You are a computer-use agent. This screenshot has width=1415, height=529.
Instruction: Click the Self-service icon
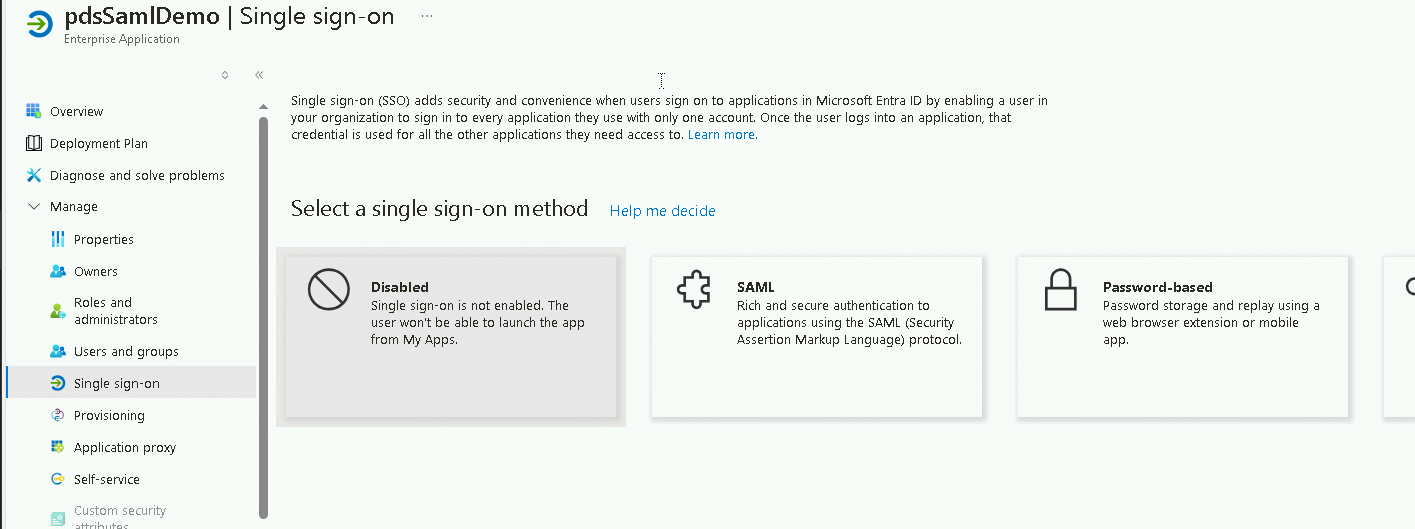[x=58, y=479]
